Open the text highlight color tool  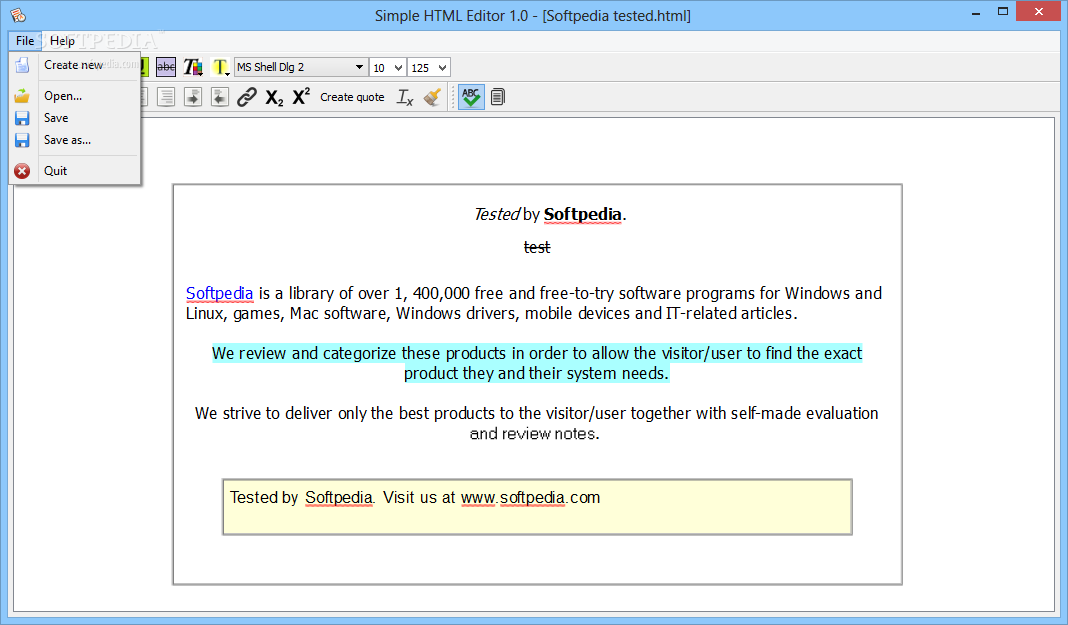[220, 67]
